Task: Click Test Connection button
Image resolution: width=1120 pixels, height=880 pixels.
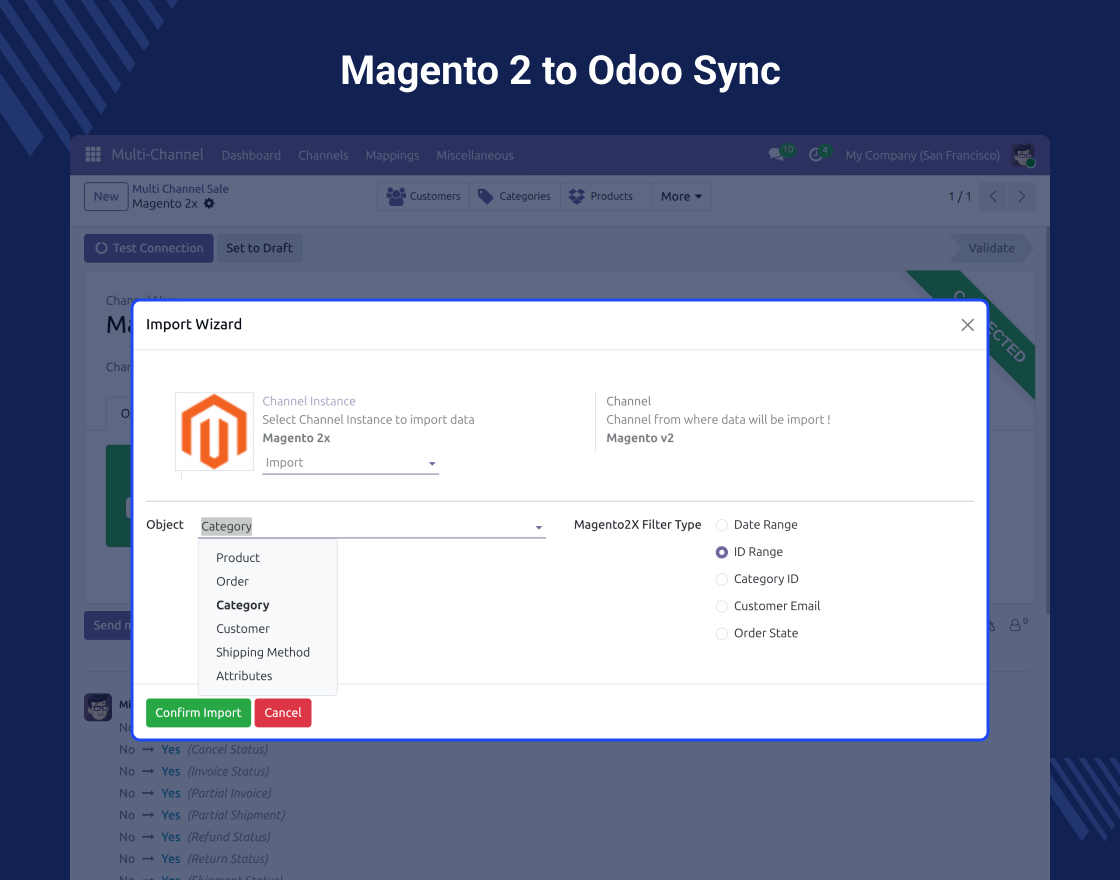Action: 149,248
